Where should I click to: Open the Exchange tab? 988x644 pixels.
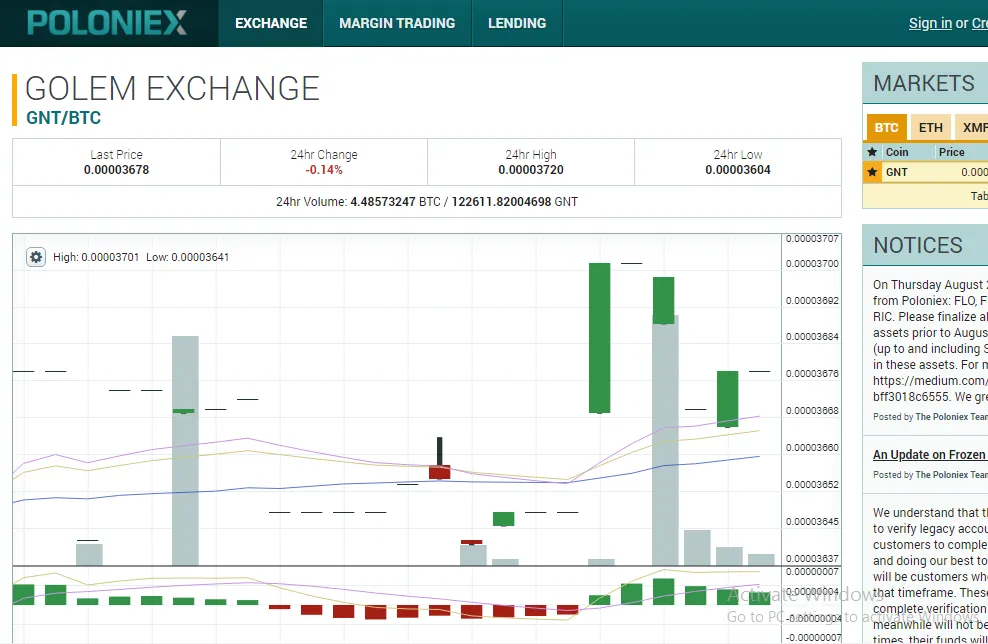coord(271,23)
